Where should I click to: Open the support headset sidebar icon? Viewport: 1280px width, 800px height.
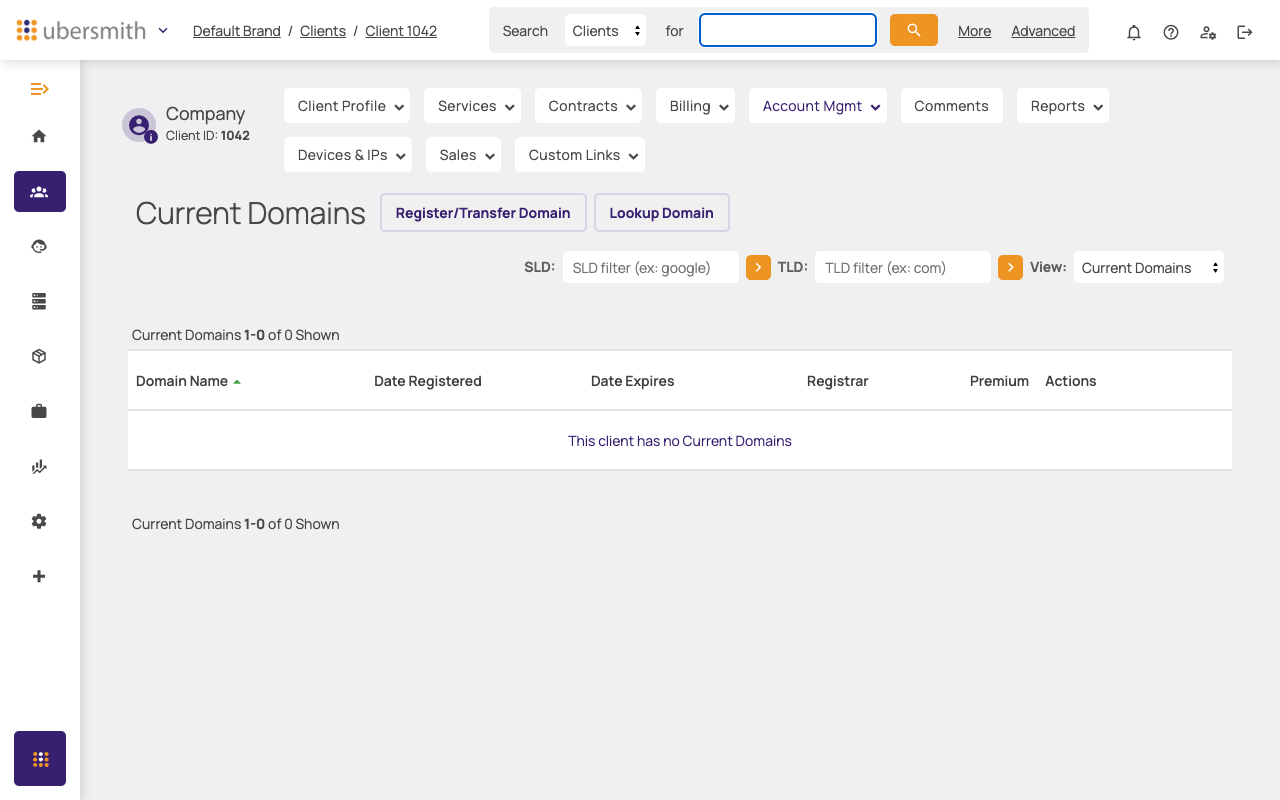tap(39, 246)
